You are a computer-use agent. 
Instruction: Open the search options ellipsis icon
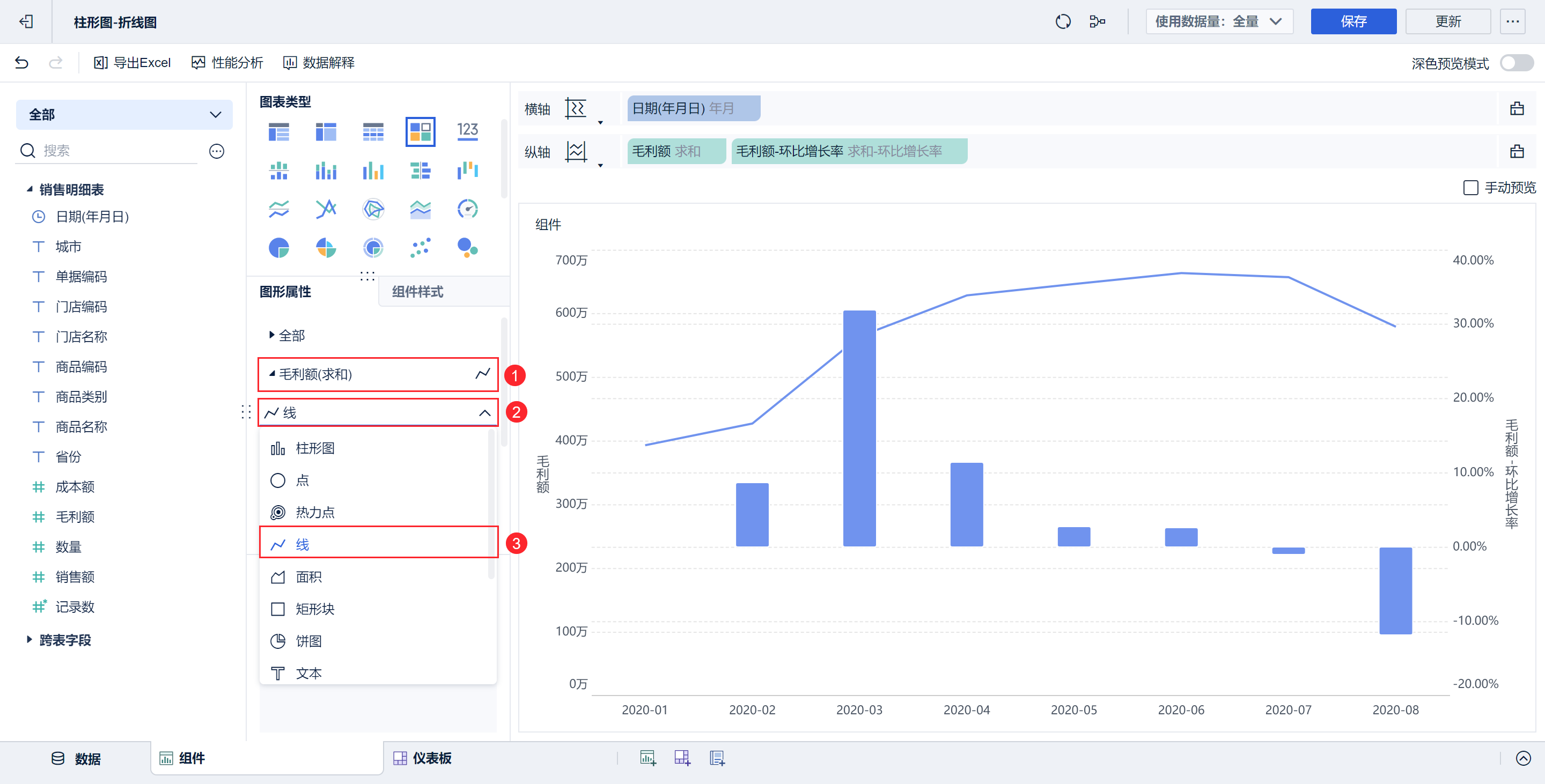click(x=217, y=151)
